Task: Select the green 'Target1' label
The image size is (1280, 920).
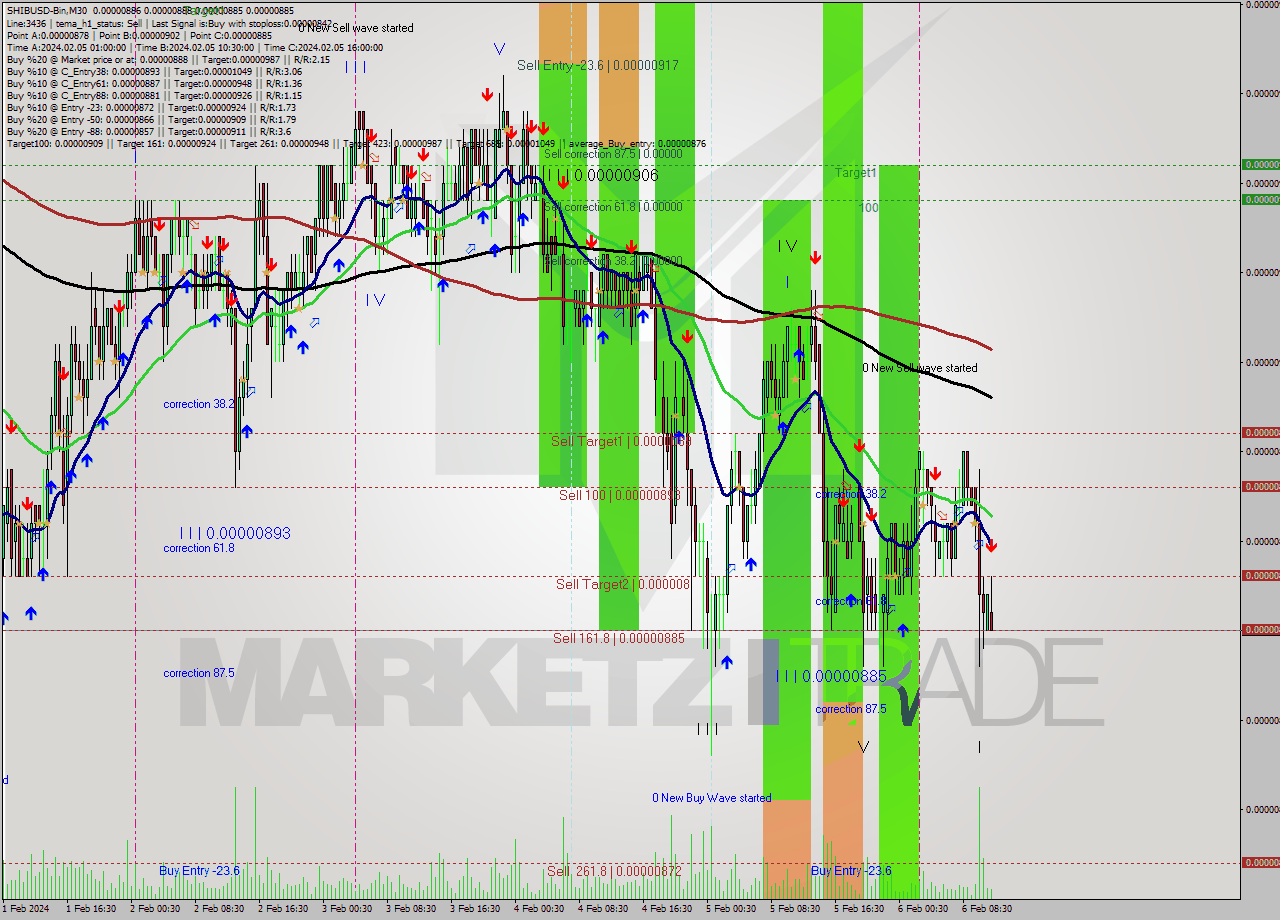Action: point(856,173)
